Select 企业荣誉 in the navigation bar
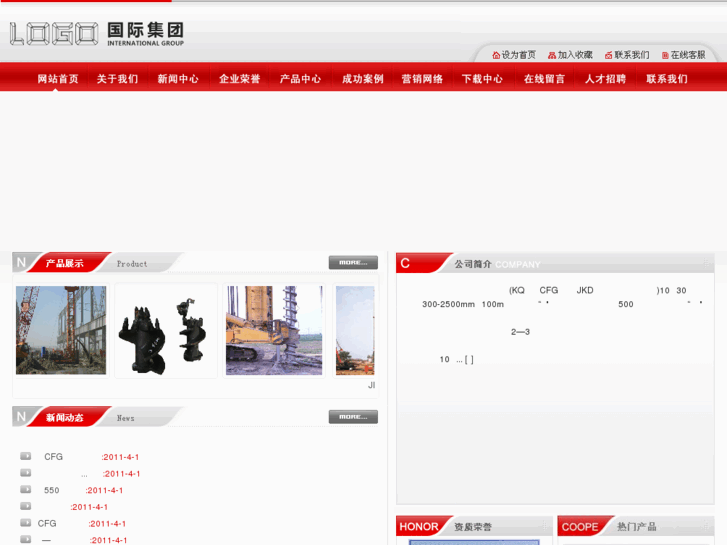Screen dimensions: 727x545 pyautogui.click(x=239, y=79)
